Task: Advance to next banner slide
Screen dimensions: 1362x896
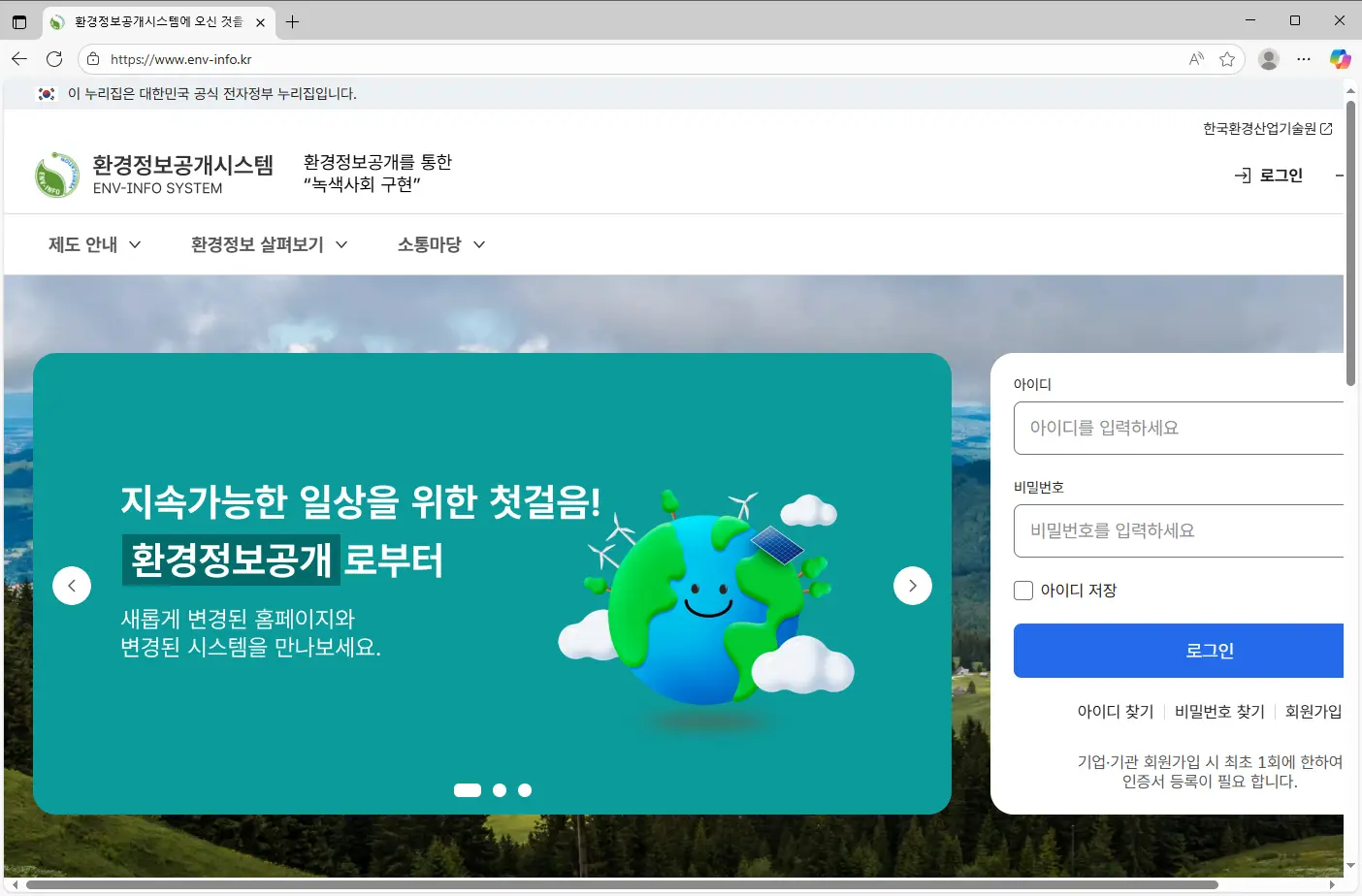Action: pos(912,586)
